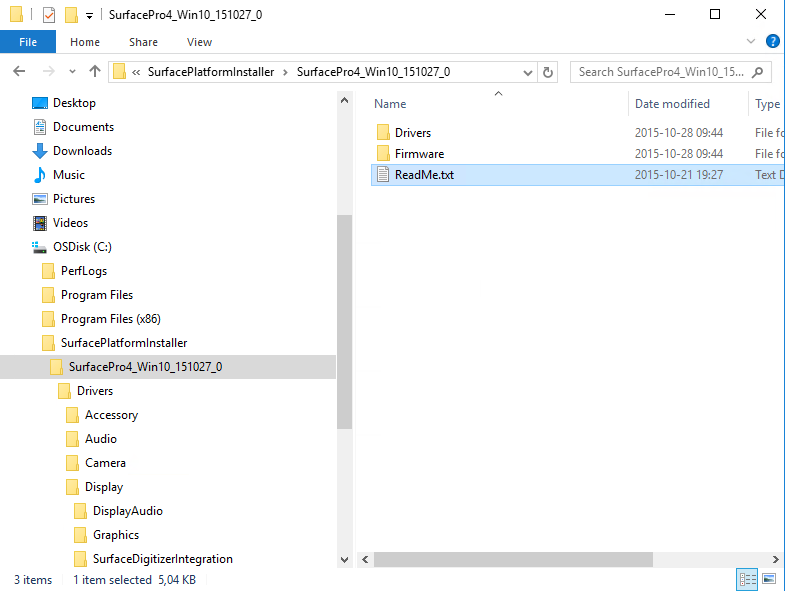785x591 pixels.
Task: Select Program Files folder in the tree
Action: point(88,295)
